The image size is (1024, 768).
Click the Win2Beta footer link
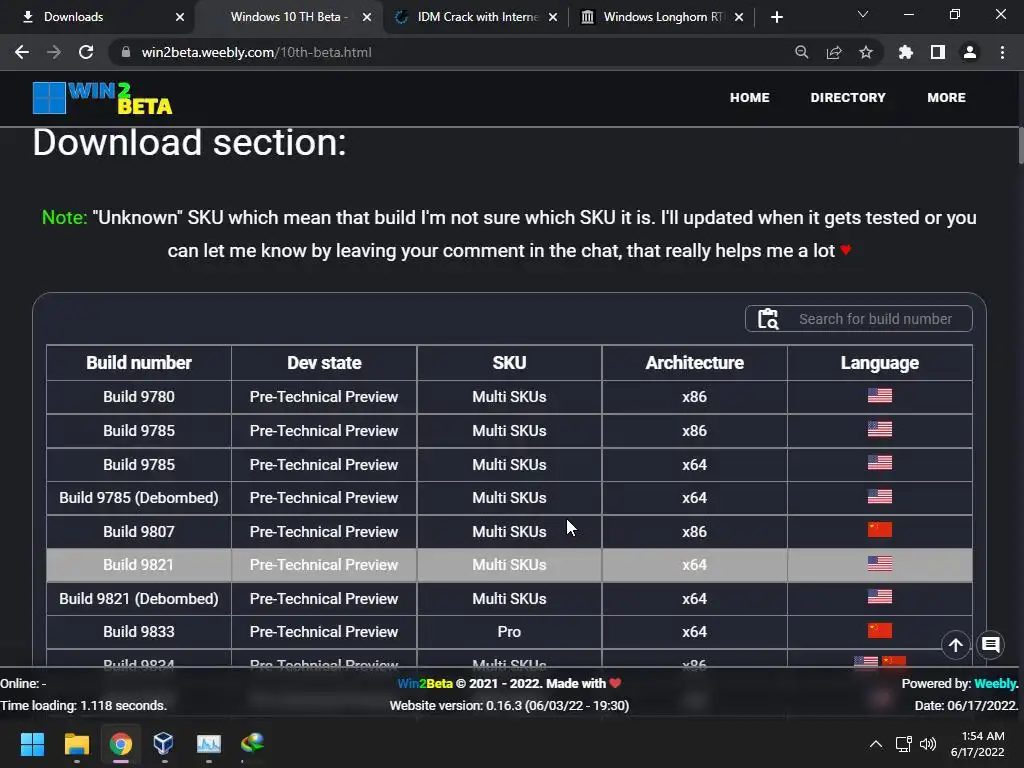[x=425, y=683]
